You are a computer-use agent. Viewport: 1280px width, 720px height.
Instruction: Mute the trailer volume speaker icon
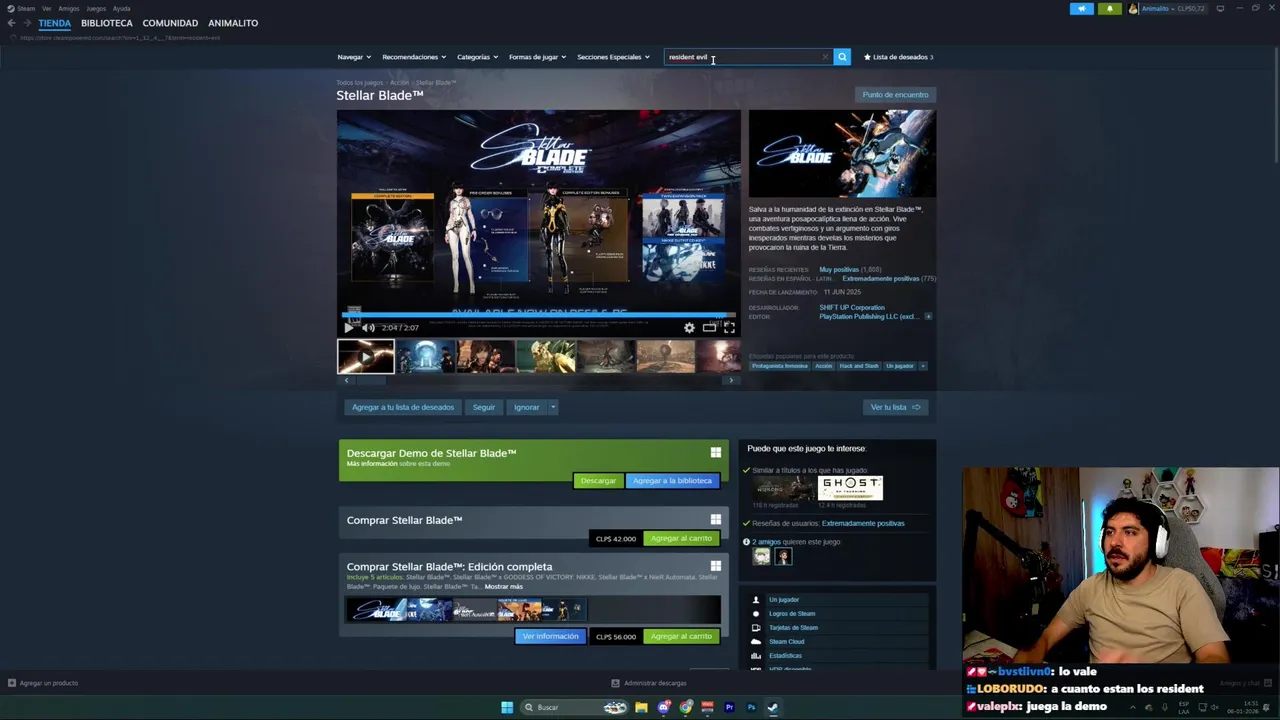(x=368, y=327)
